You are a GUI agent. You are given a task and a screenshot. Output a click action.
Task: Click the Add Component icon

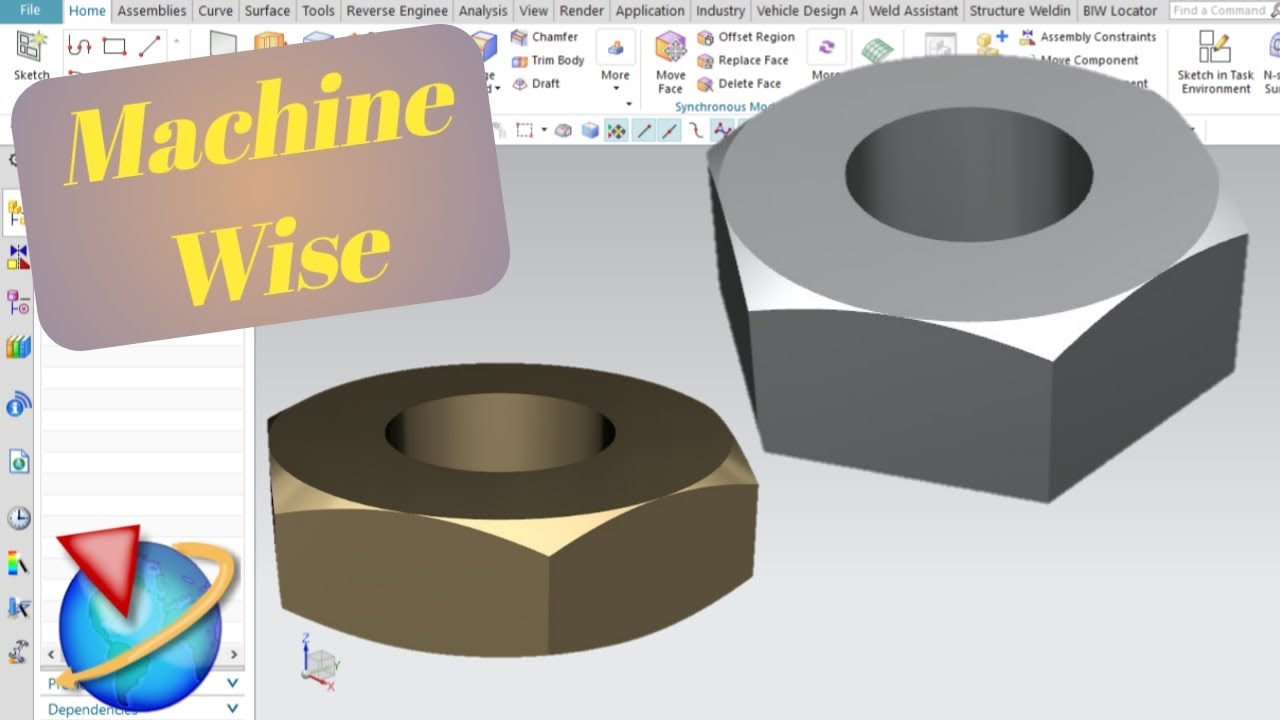coord(993,44)
